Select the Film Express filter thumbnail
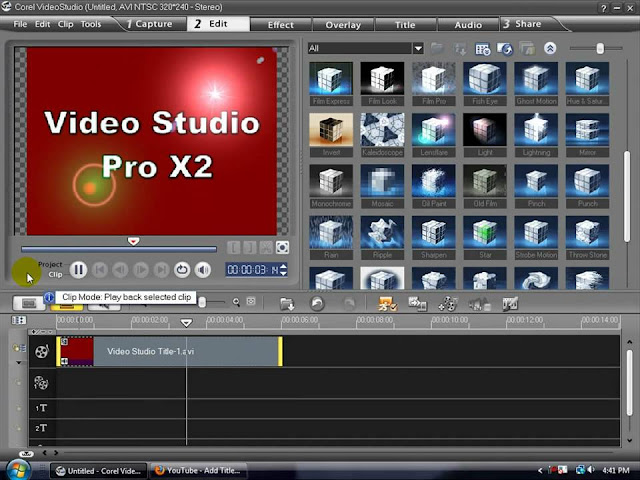The width and height of the screenshot is (640, 480). [x=331, y=84]
